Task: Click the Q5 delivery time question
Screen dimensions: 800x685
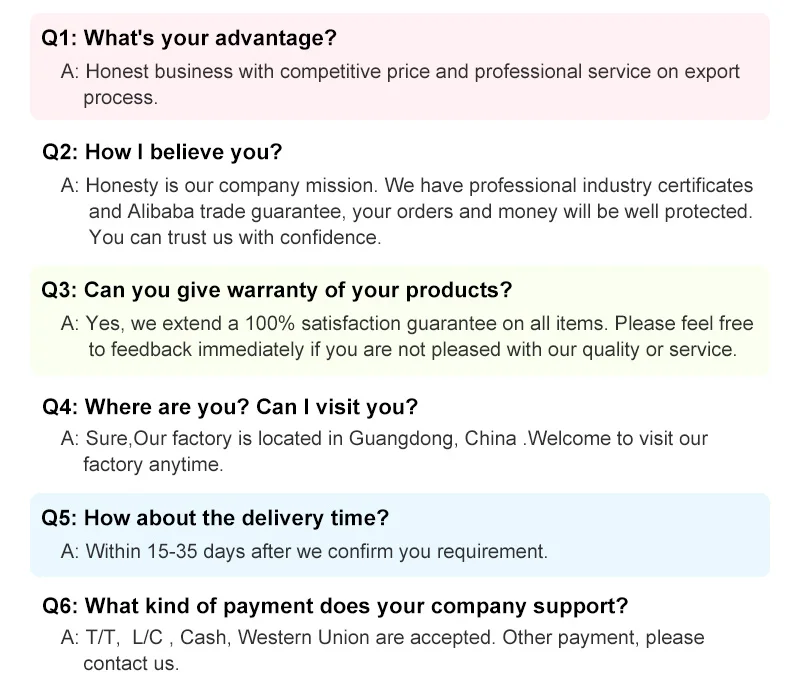Action: (215, 518)
